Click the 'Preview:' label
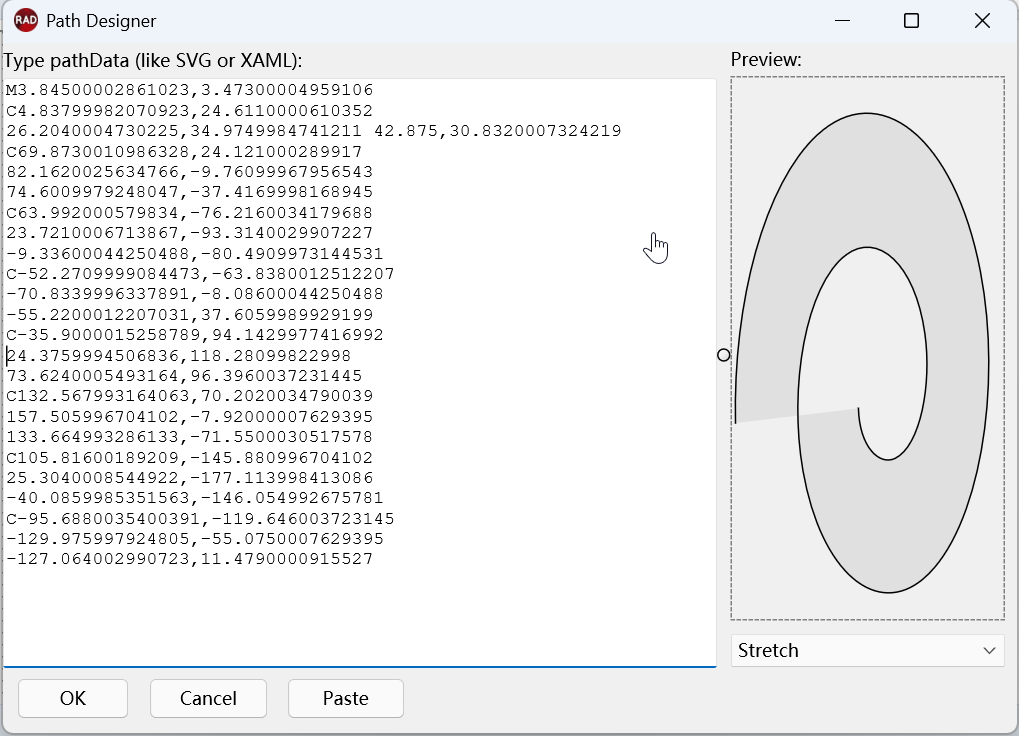Image resolution: width=1019 pixels, height=736 pixels. 766,59
